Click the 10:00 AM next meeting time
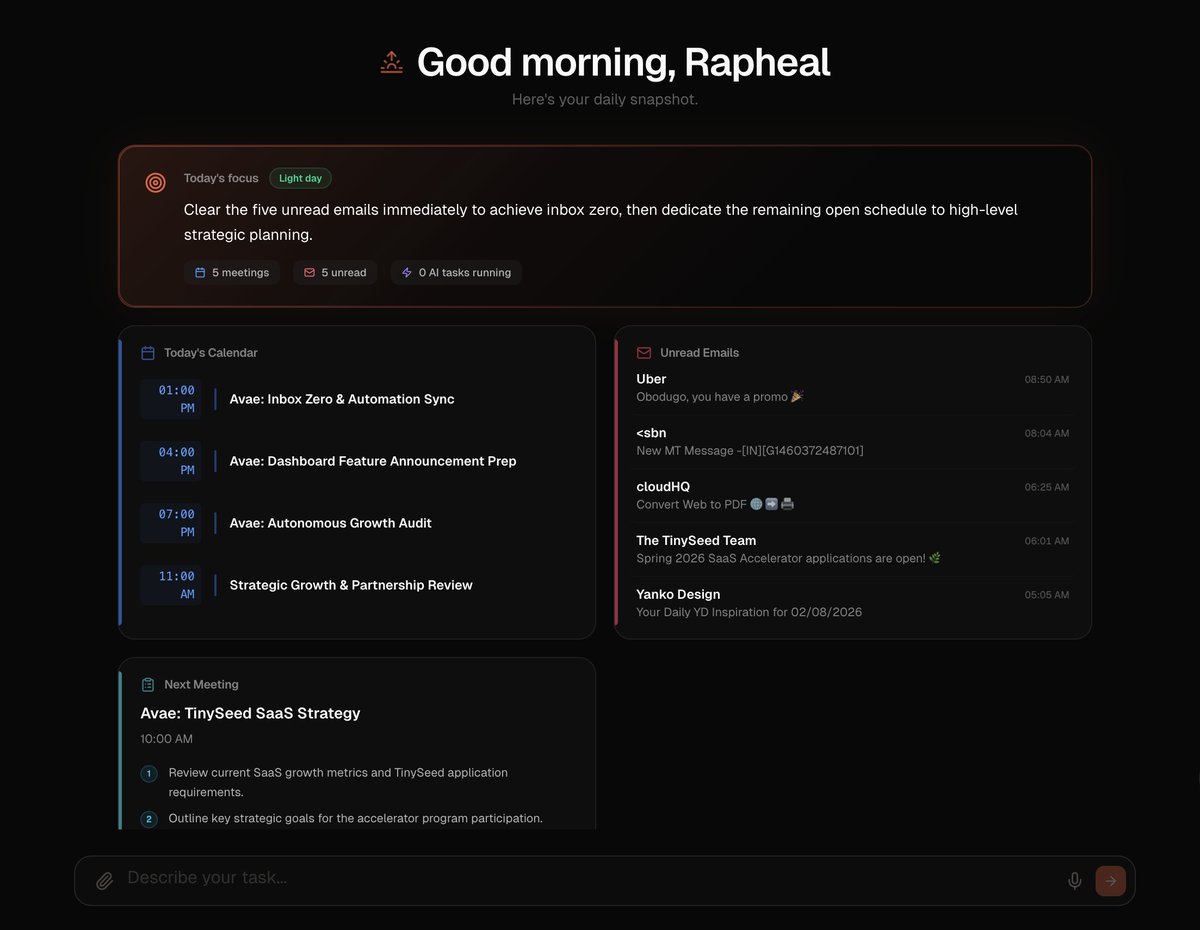The height and width of the screenshot is (930, 1200). (x=167, y=739)
